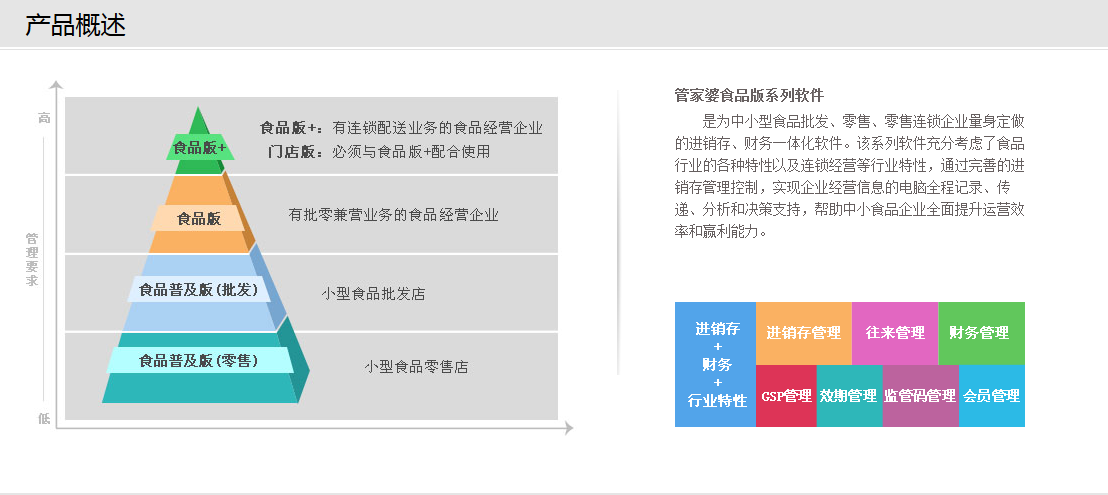Click the 产品概述 heading
The image size is (1108, 495).
76,25
